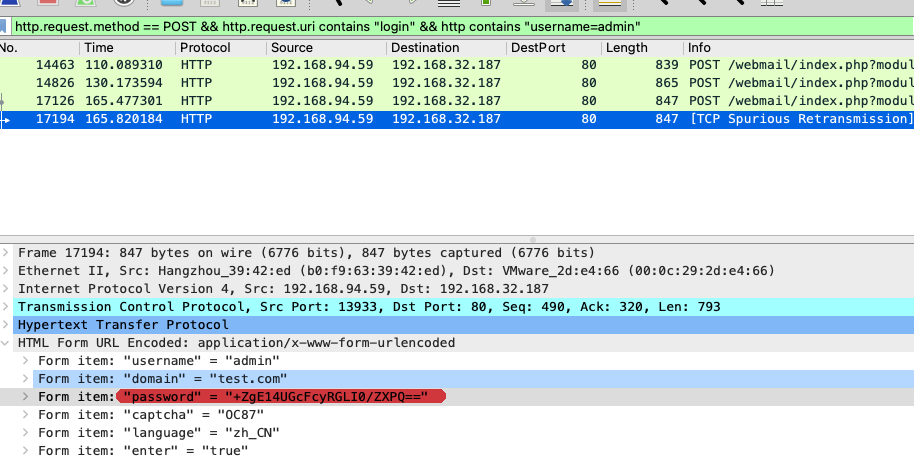This screenshot has width=914, height=468.
Task: Expand the Hypertext Transfer Protocol section
Action: pyautogui.click(x=8, y=325)
